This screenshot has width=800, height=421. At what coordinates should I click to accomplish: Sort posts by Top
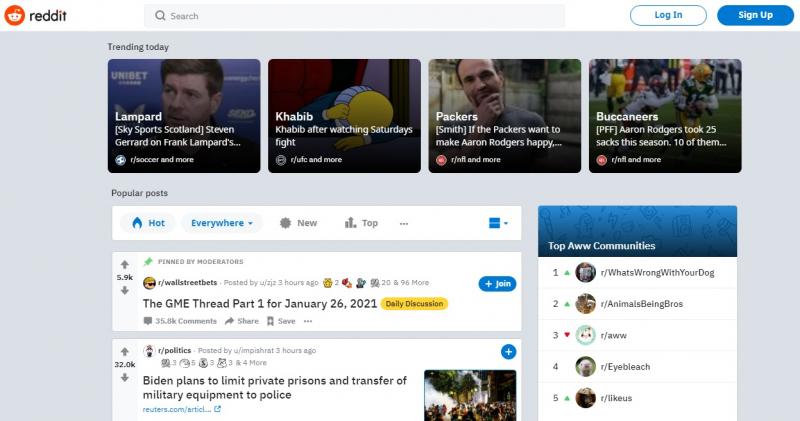coord(361,223)
